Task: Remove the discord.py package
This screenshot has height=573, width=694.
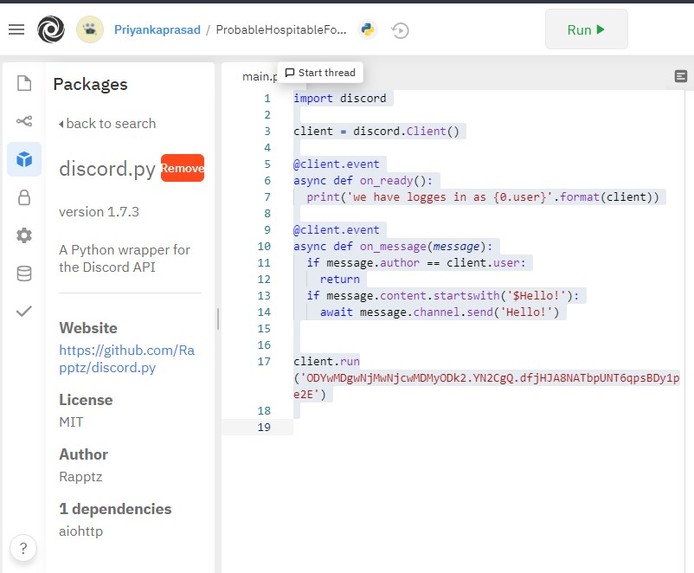Action: [x=182, y=168]
